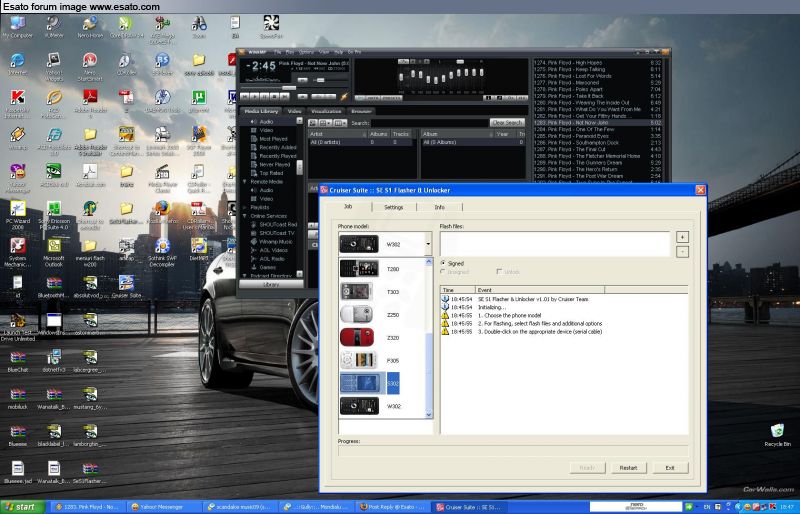Image resolution: width=800 pixels, height=514 pixels.
Task: Click Winamp library Search field
Action: coord(429,123)
